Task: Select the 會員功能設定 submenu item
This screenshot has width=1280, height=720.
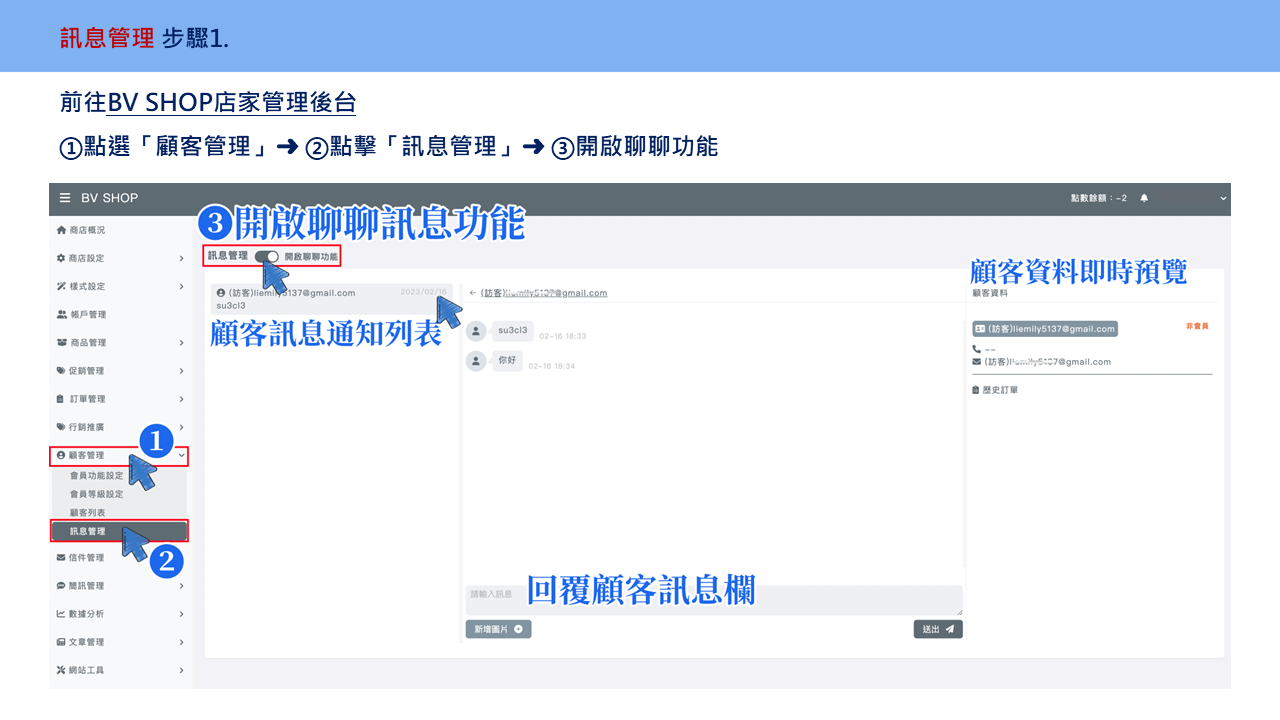Action: [96, 476]
